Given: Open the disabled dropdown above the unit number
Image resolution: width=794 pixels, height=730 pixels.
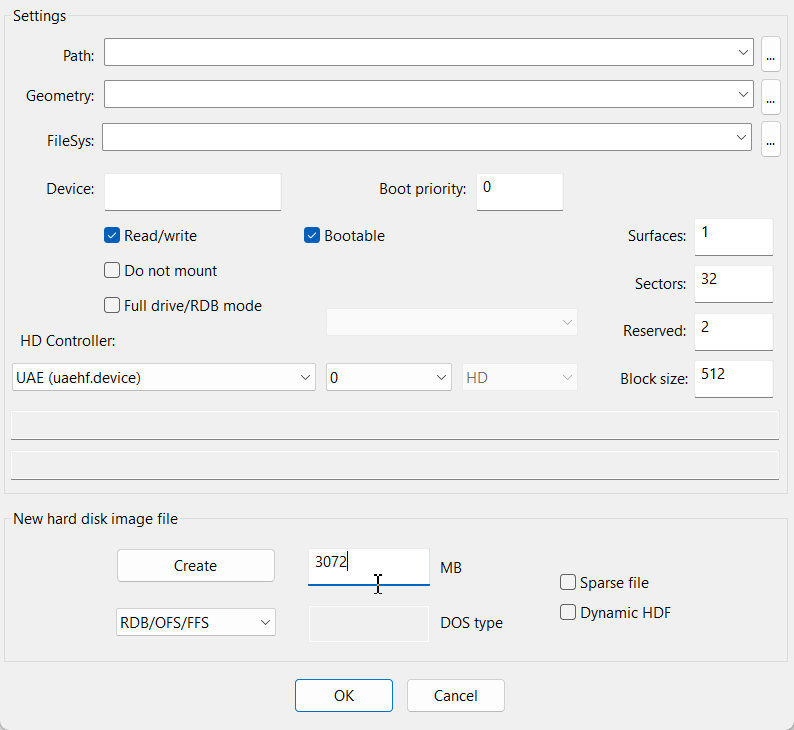Looking at the screenshot, I should point(451,322).
